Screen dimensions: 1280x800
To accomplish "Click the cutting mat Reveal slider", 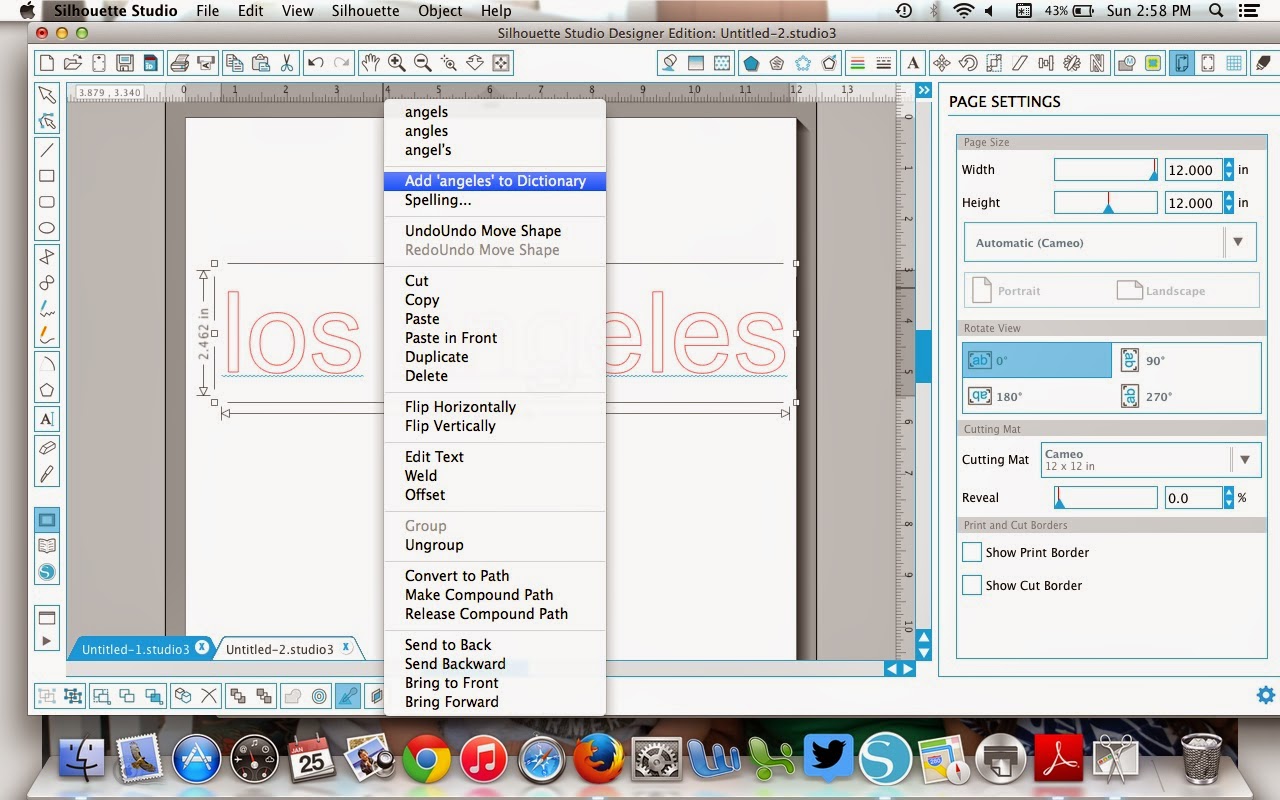I will (x=1106, y=498).
